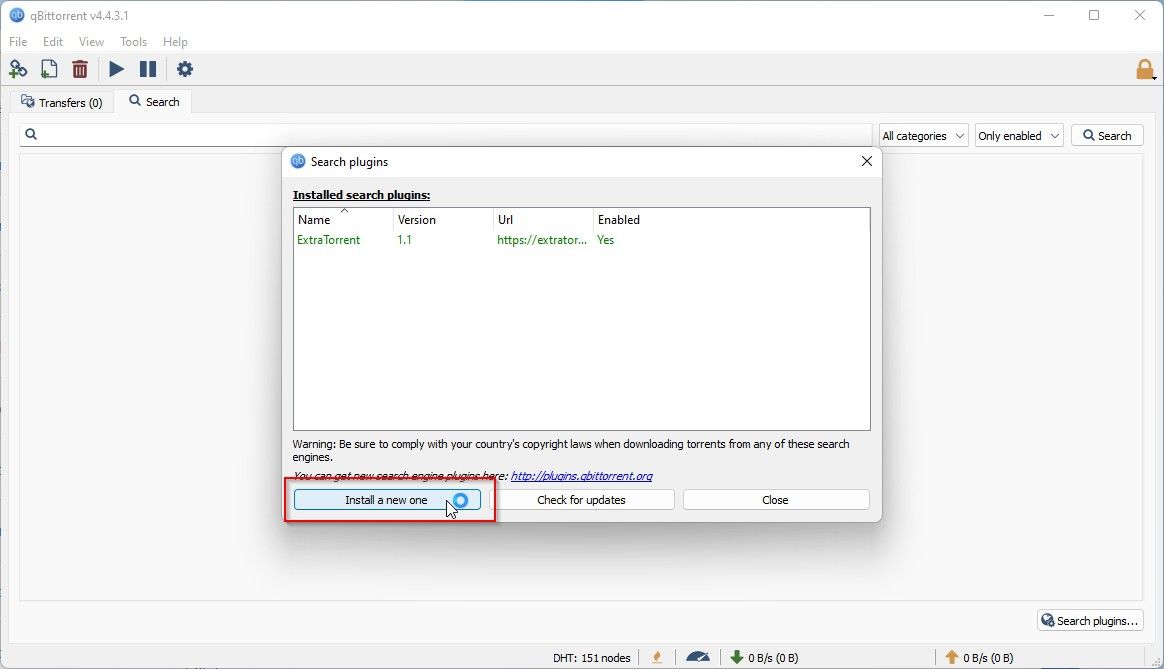Open the Tools menu
This screenshot has width=1164, height=669.
point(134,42)
